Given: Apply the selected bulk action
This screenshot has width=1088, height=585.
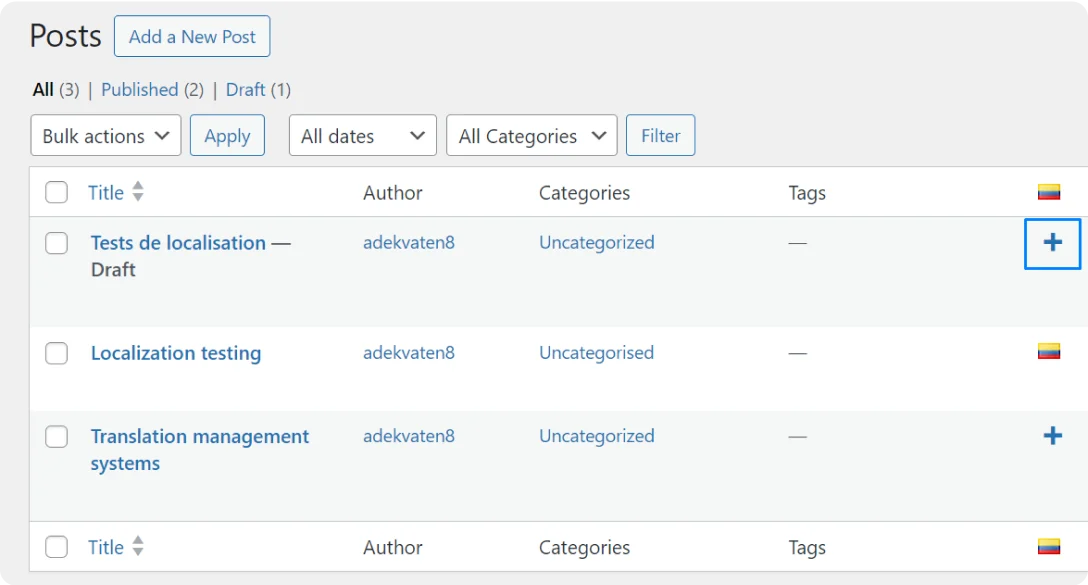Looking at the screenshot, I should tap(227, 135).
